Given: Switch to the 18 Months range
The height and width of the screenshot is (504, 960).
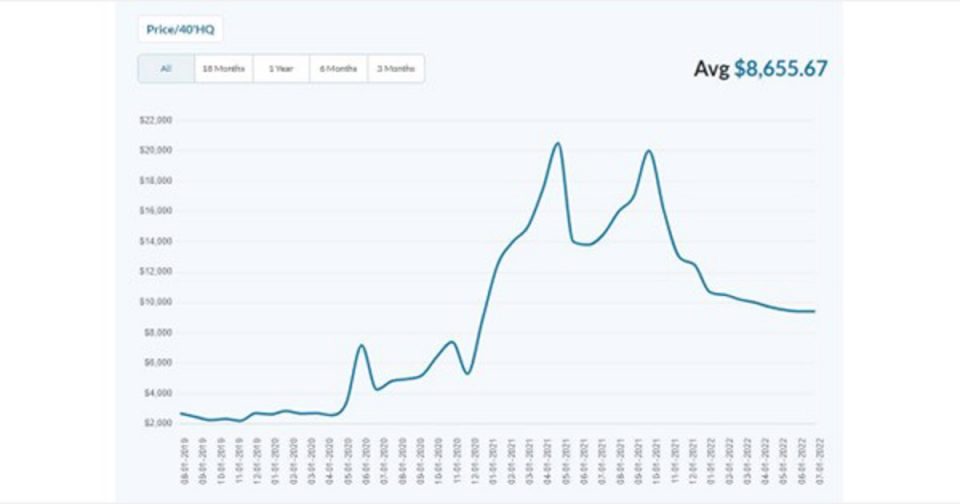Looking at the screenshot, I should click(223, 69).
